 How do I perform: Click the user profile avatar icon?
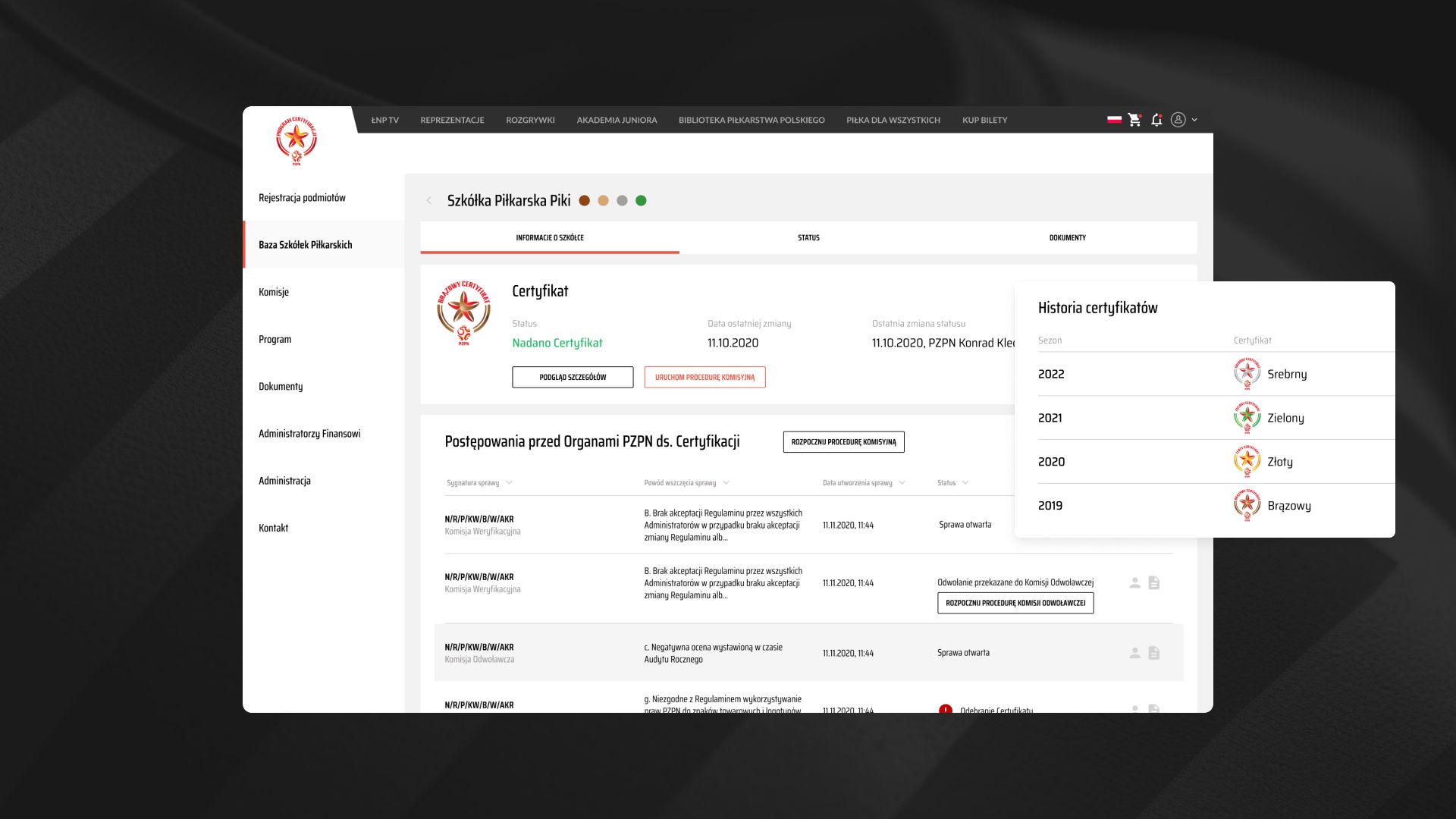(1178, 120)
